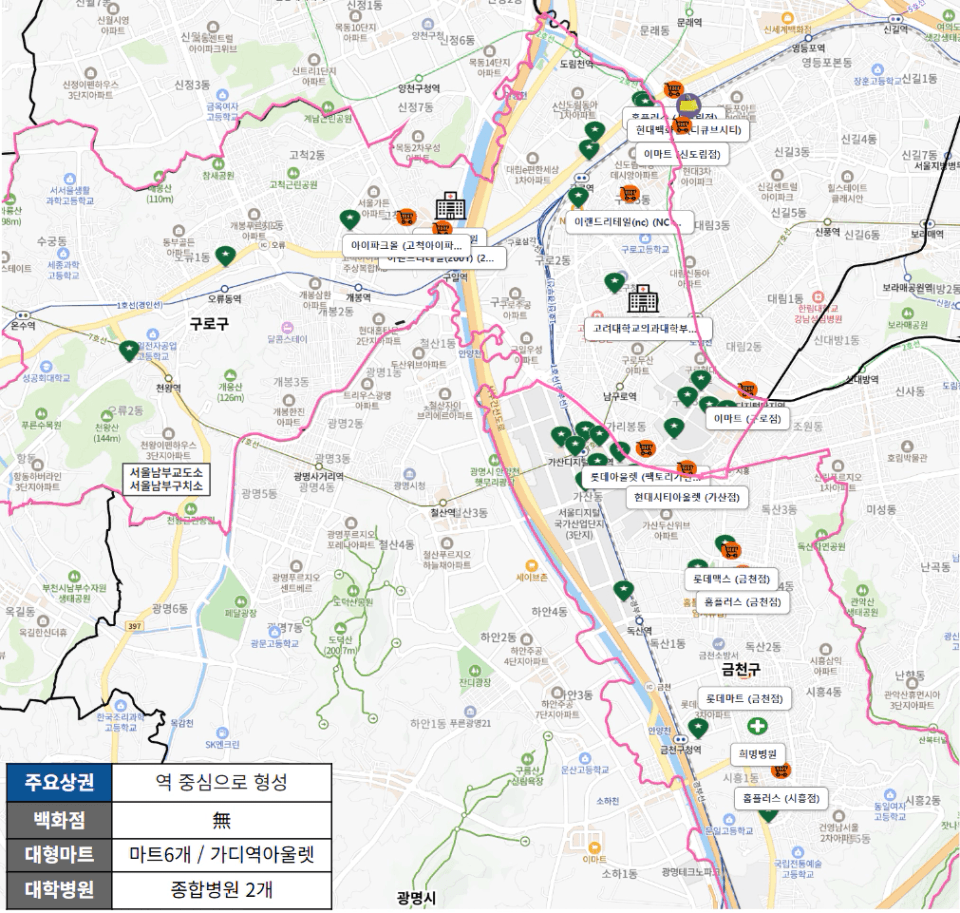Image resolution: width=960 pixels, height=913 pixels.
Task: Open the 롯데마트 (금천점) label
Action: 744,698
